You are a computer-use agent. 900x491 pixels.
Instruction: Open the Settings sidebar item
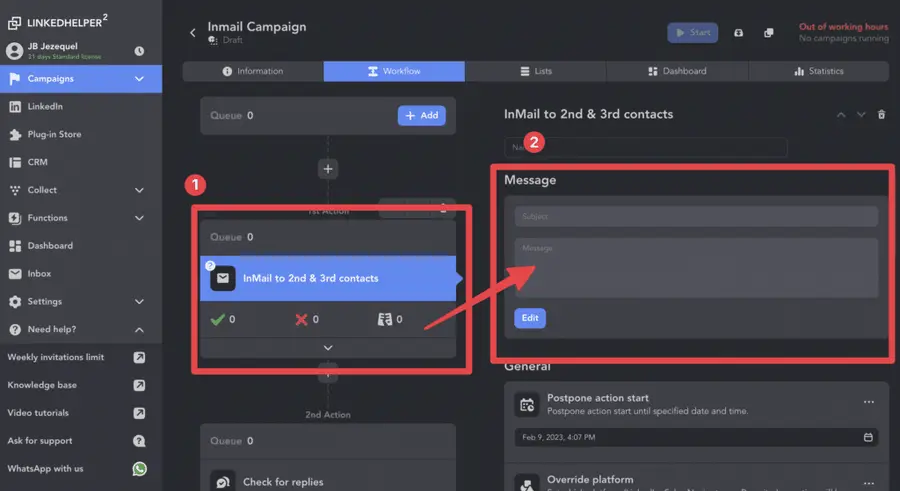(81, 301)
